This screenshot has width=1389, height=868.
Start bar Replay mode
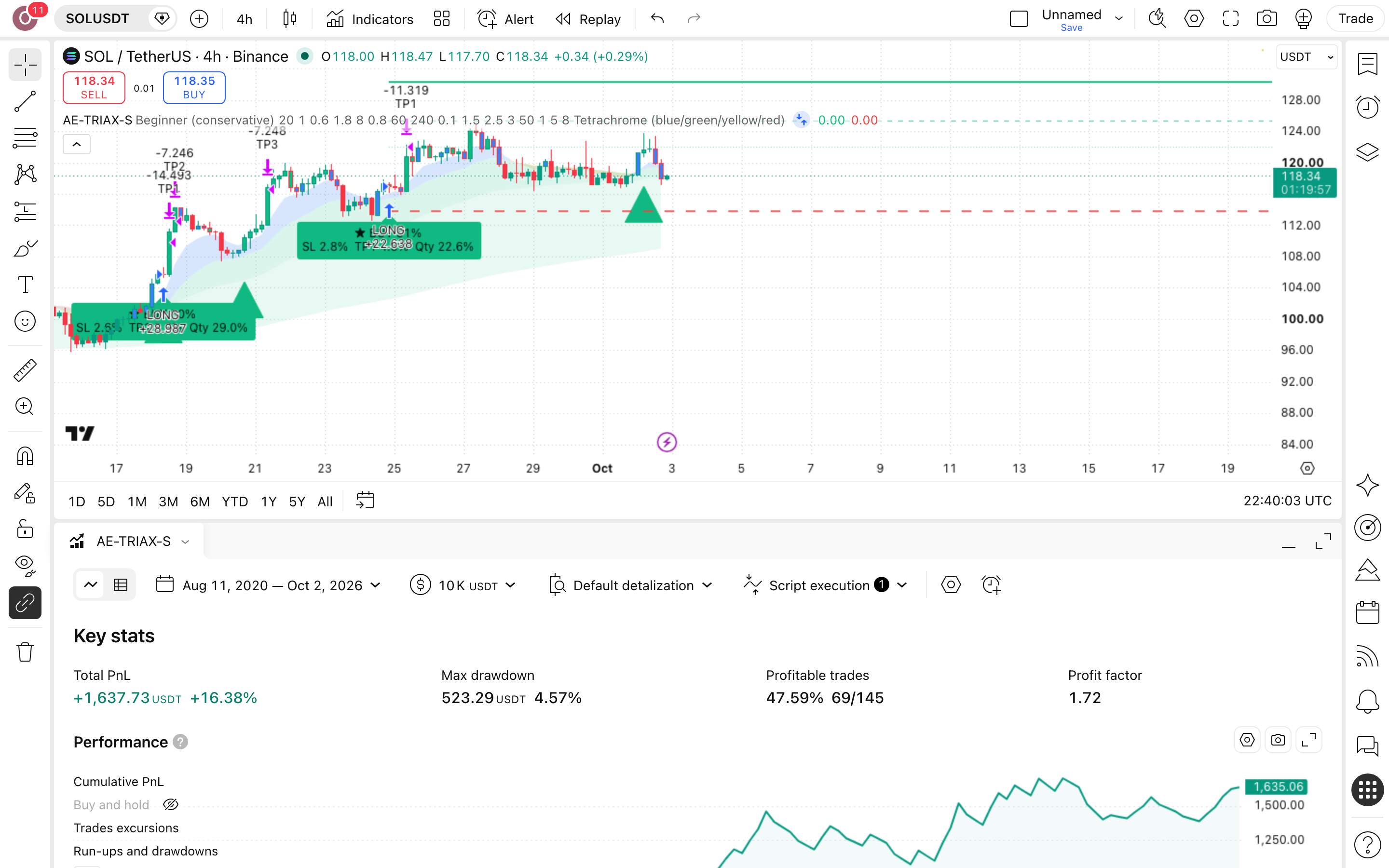[588, 19]
